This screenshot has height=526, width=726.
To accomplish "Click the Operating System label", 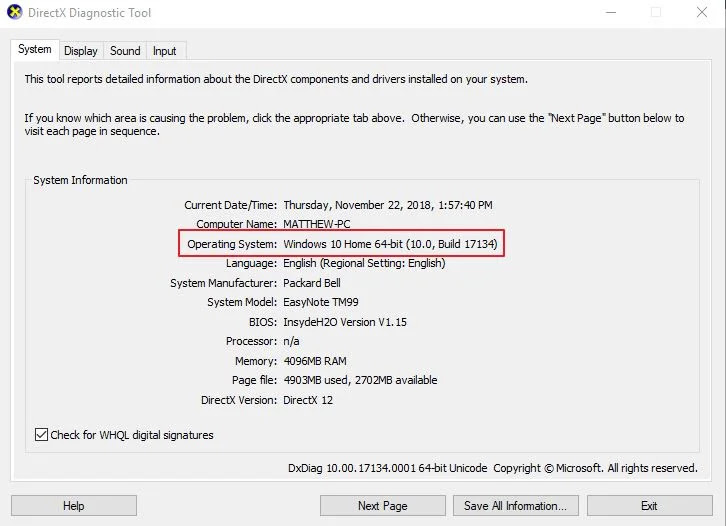I will [232, 244].
